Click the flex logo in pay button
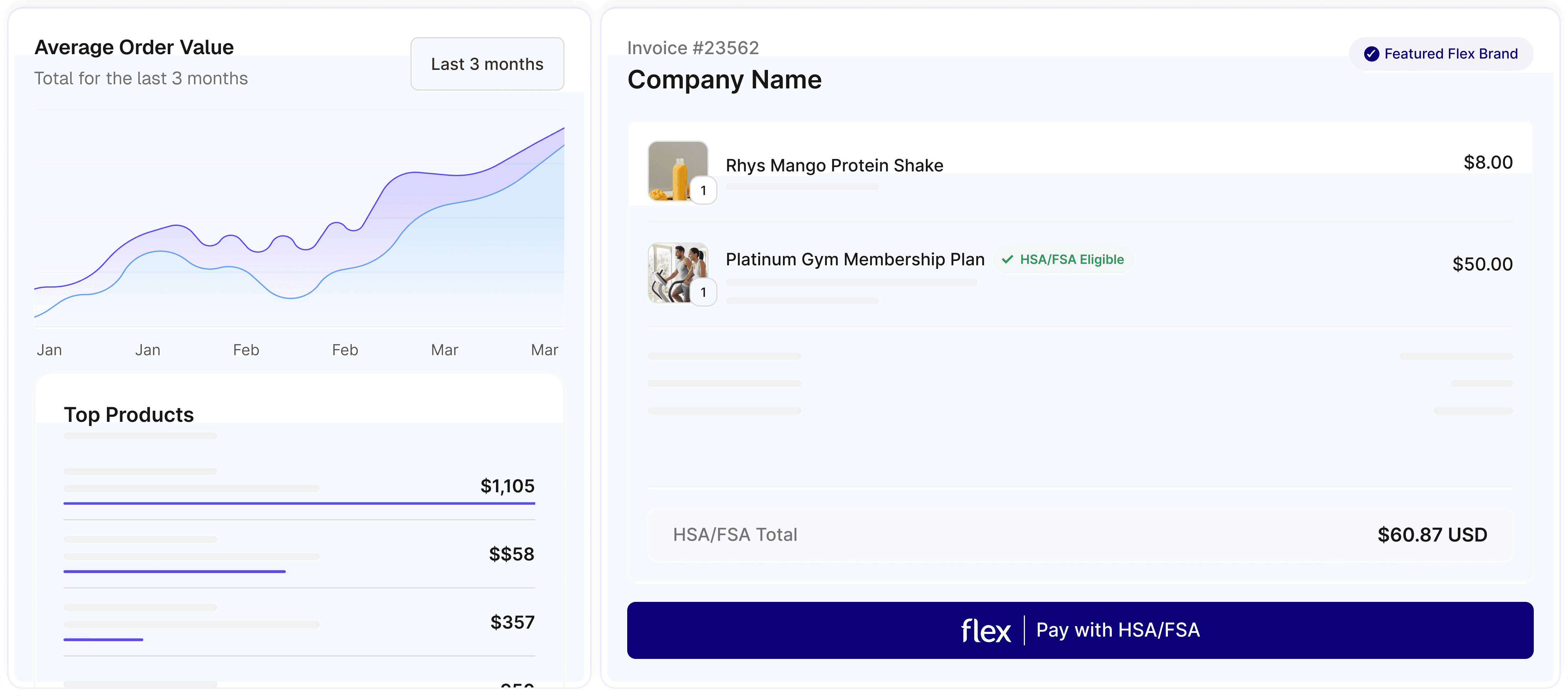 (x=985, y=630)
